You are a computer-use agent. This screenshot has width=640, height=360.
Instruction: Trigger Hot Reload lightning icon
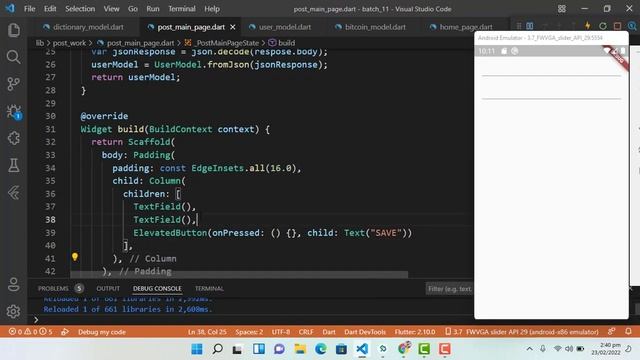click(588, 26)
